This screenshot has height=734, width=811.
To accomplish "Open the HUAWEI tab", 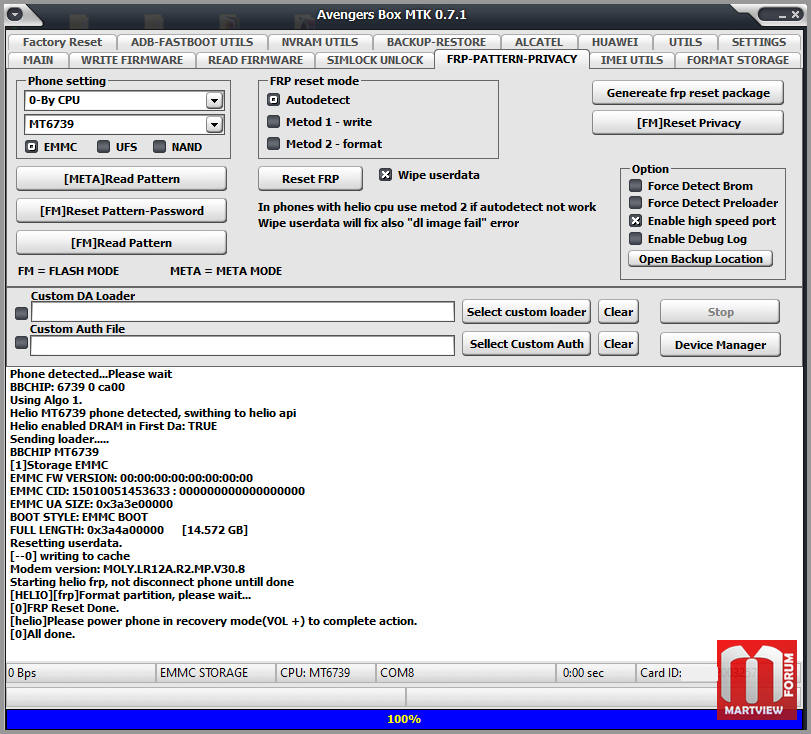I will (614, 42).
